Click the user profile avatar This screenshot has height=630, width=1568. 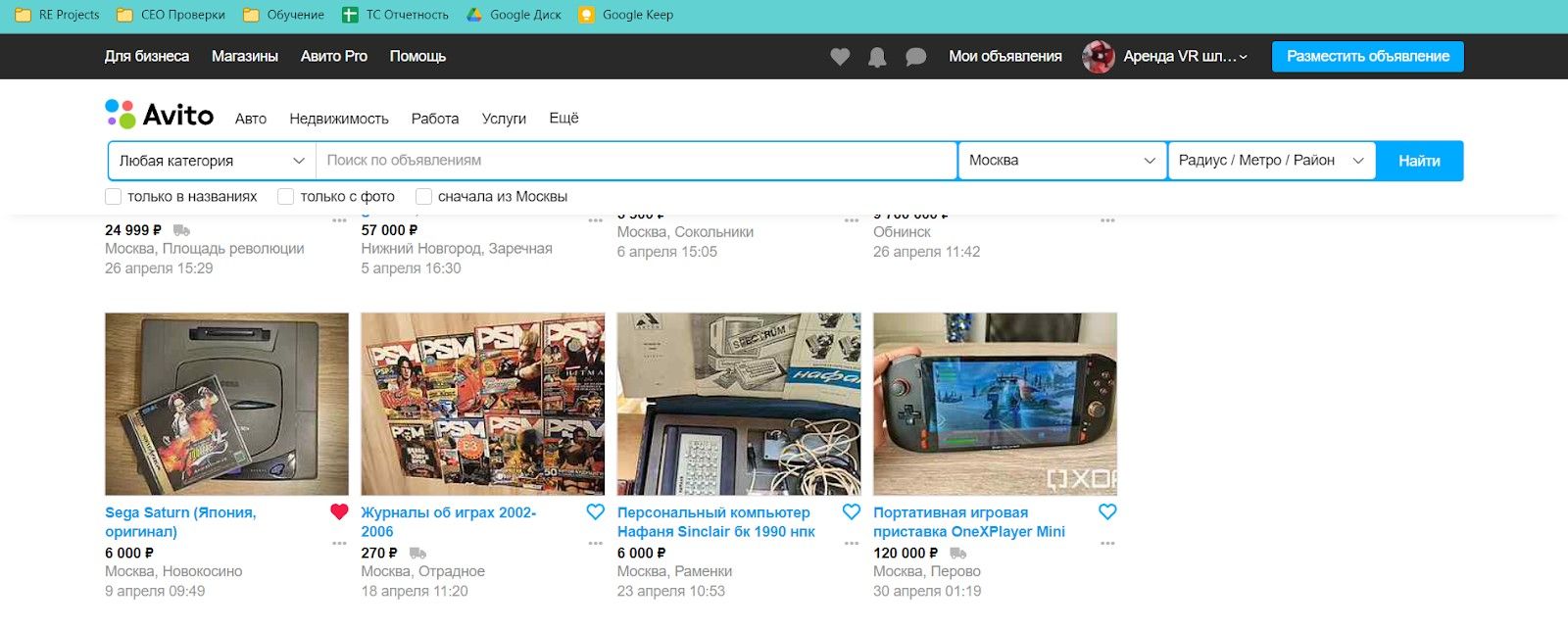1098,57
